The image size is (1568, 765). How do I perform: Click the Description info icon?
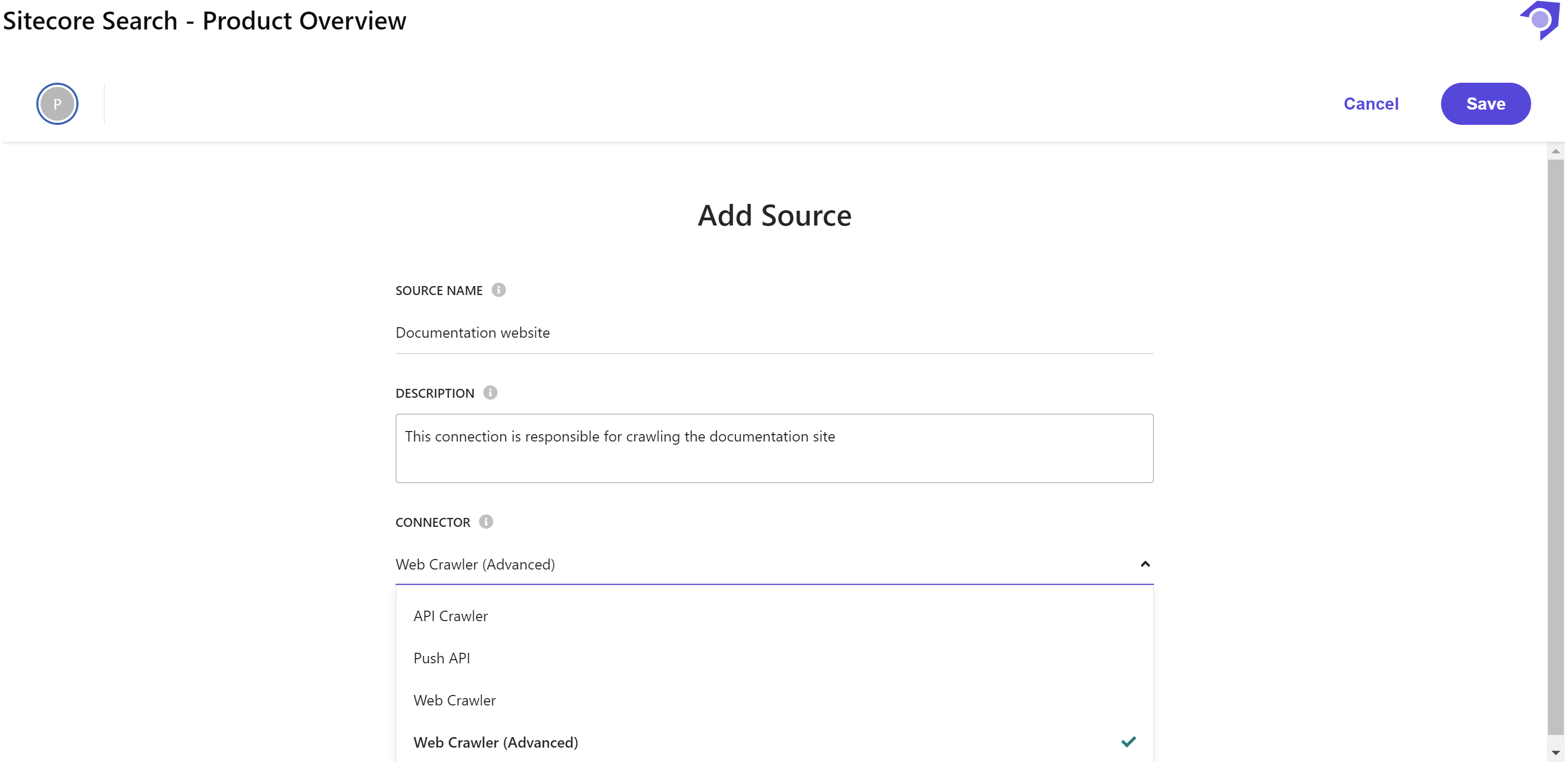(490, 393)
